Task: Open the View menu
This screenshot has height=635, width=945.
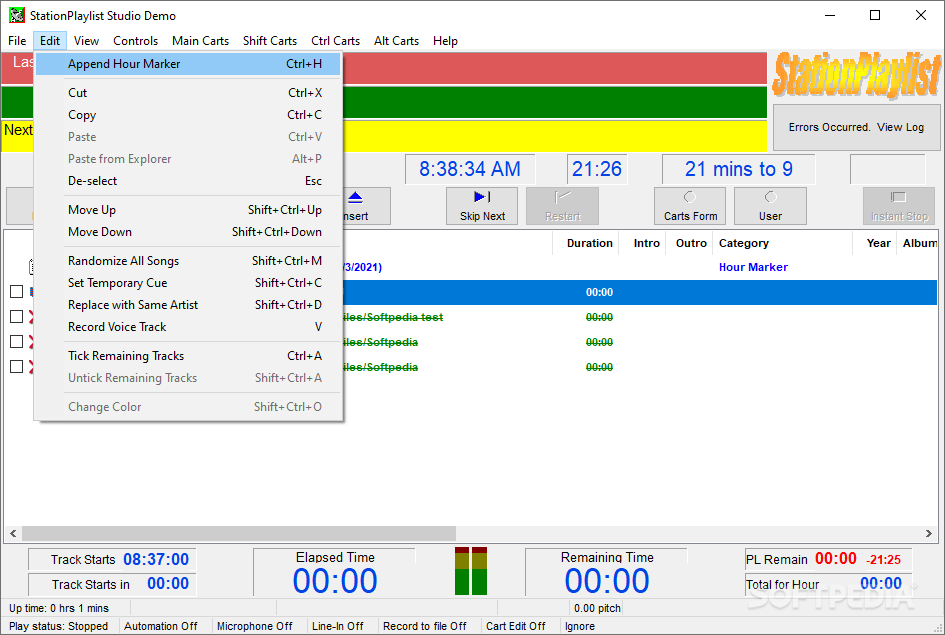Action: [x=86, y=41]
